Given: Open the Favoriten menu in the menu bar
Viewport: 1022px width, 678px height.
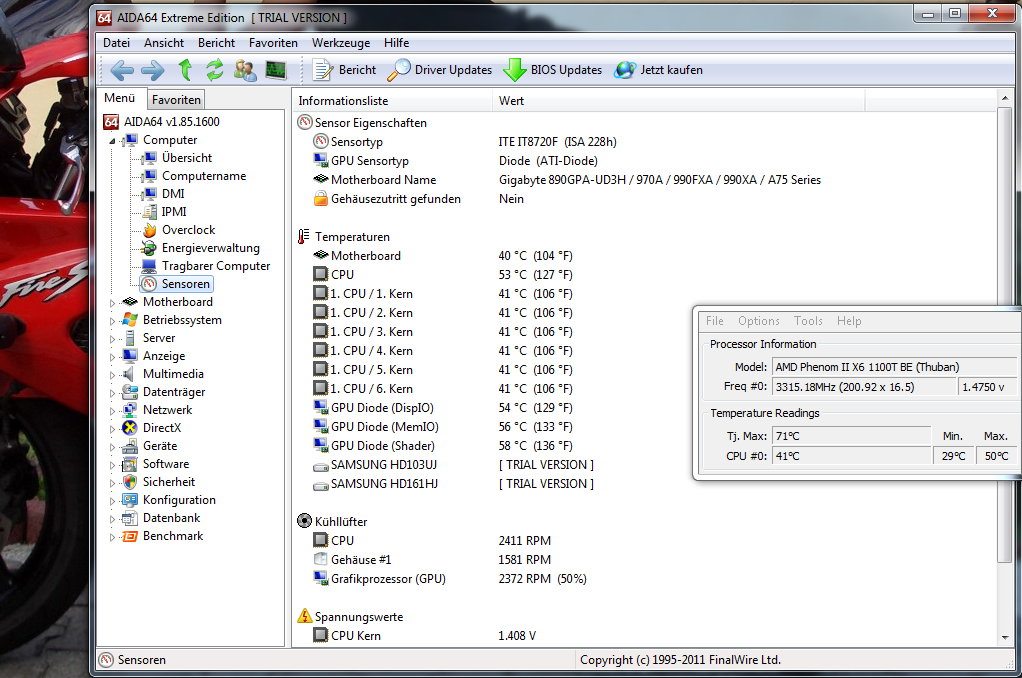Looking at the screenshot, I should point(273,43).
